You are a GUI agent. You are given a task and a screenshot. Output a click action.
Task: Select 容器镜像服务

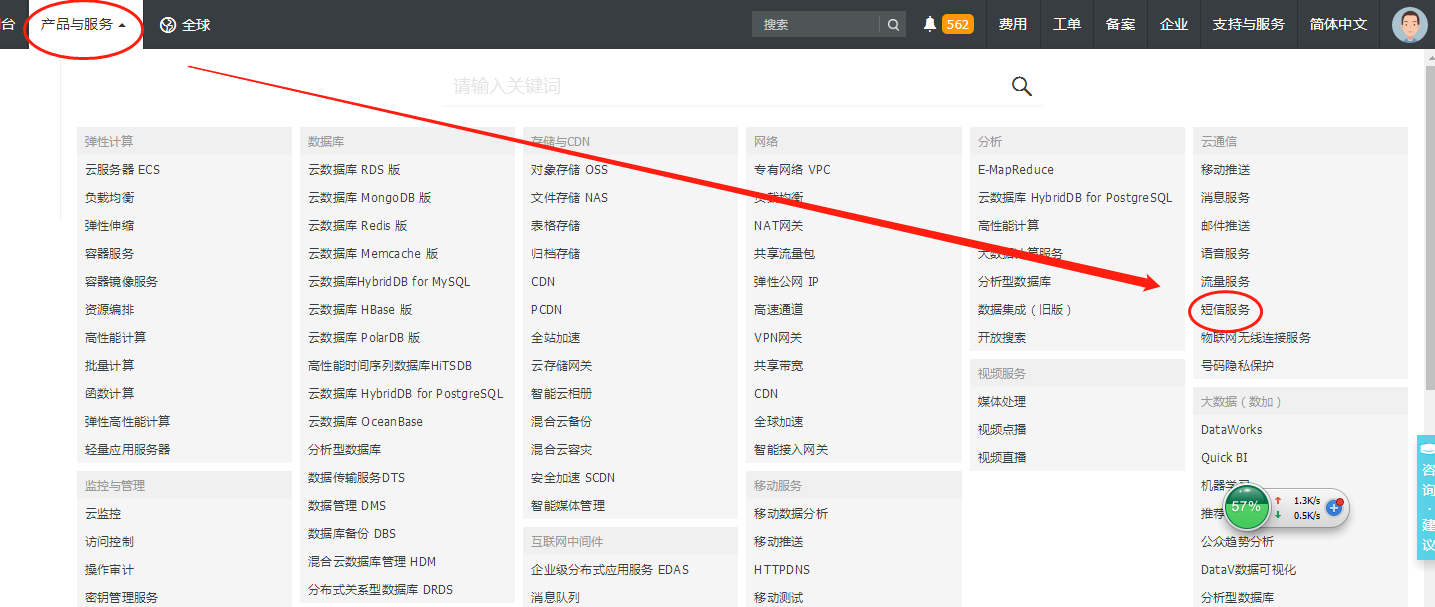(x=121, y=282)
